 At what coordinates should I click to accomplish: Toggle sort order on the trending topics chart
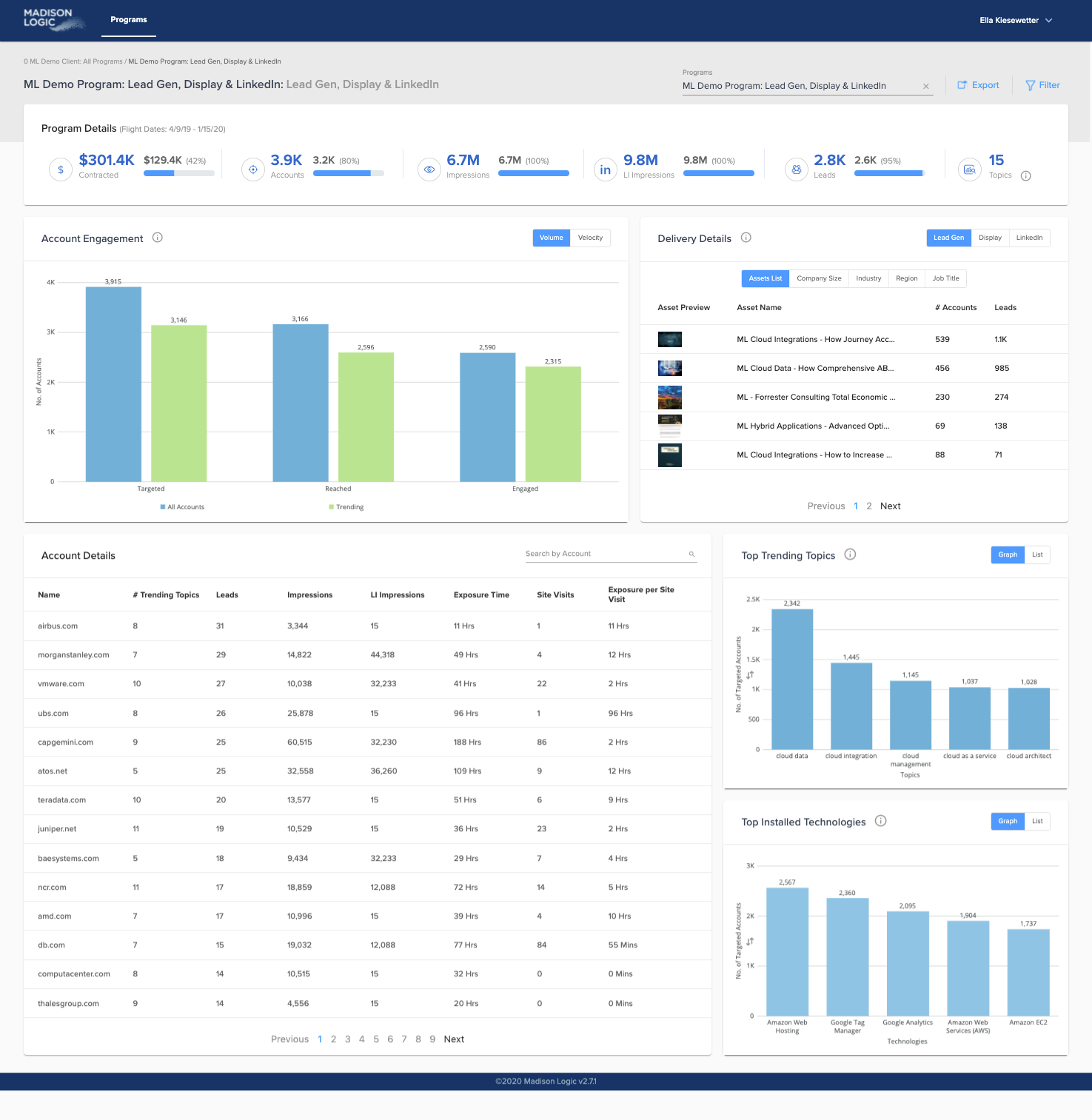[x=750, y=675]
